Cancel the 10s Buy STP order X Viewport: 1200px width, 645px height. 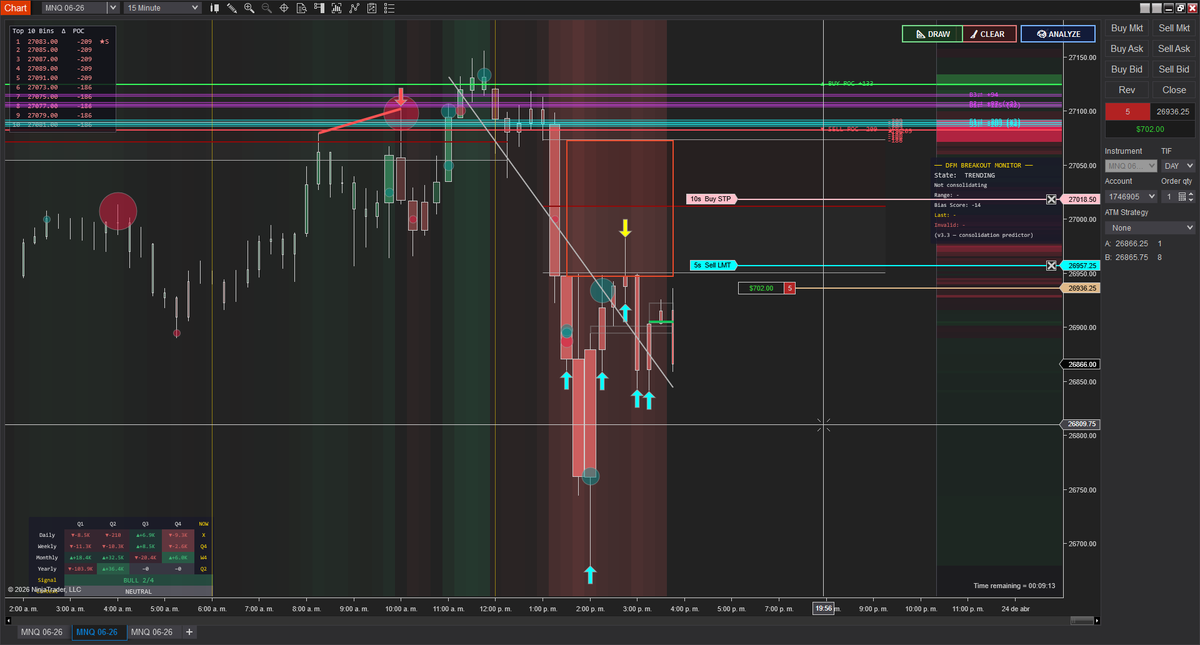pyautogui.click(x=1051, y=199)
